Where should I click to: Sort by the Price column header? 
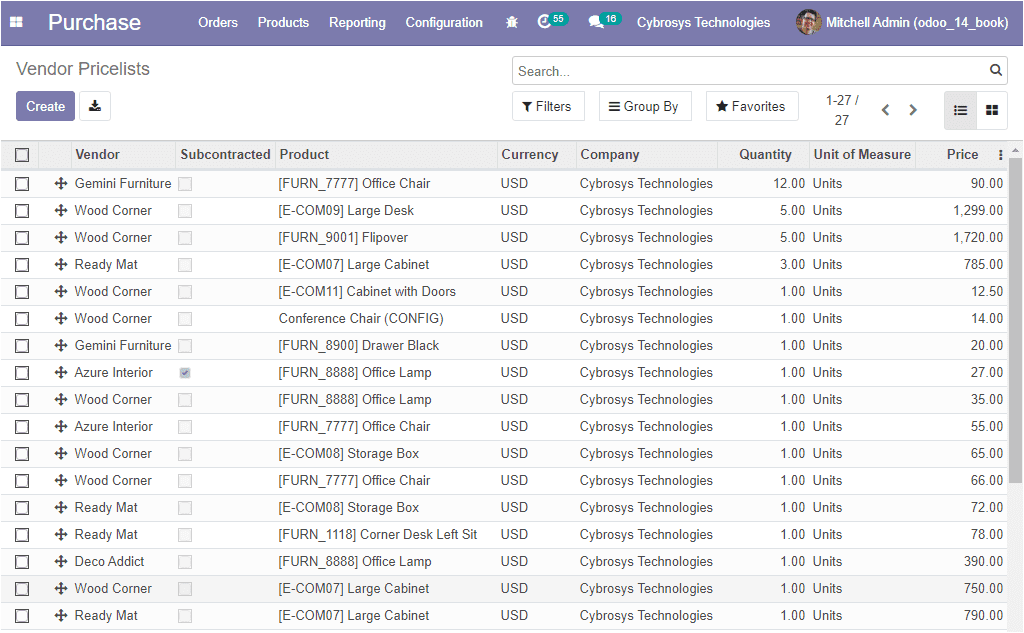click(962, 155)
